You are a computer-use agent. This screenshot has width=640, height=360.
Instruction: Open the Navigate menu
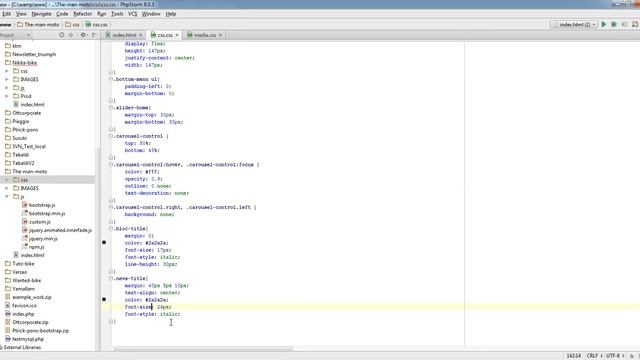41,14
